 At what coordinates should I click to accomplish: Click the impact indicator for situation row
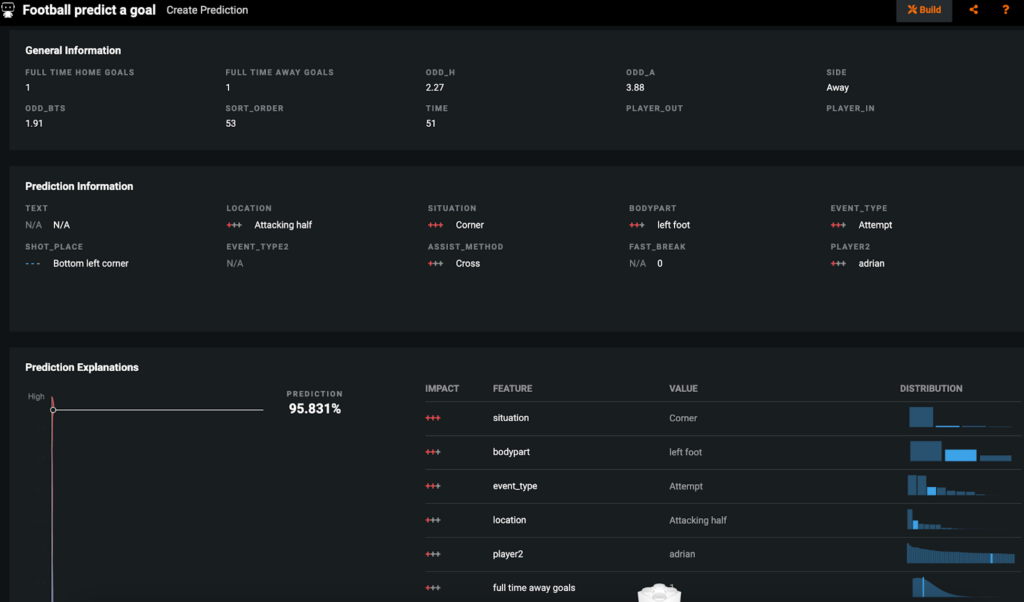(433, 418)
